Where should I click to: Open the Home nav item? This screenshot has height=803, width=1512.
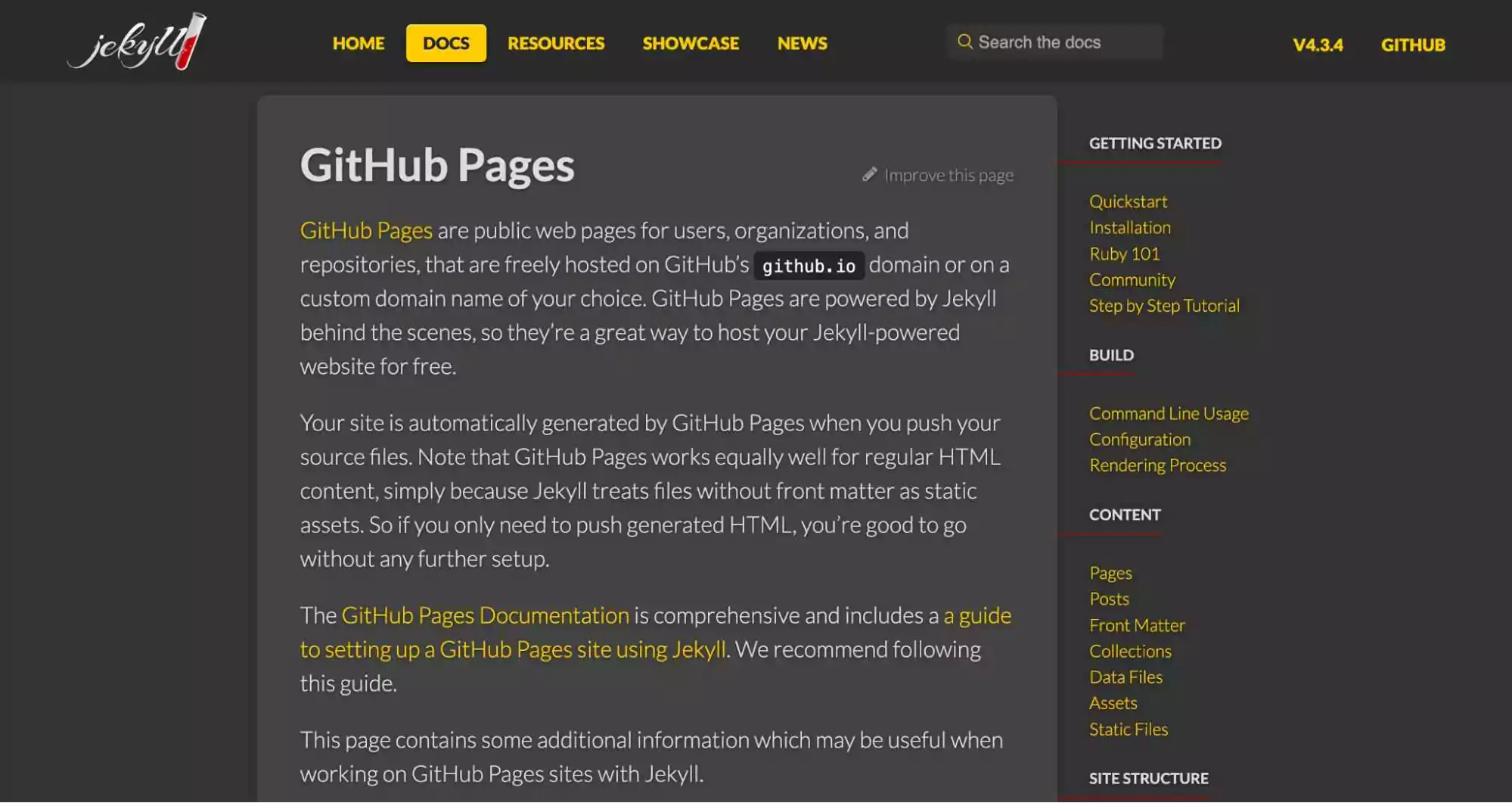359,43
